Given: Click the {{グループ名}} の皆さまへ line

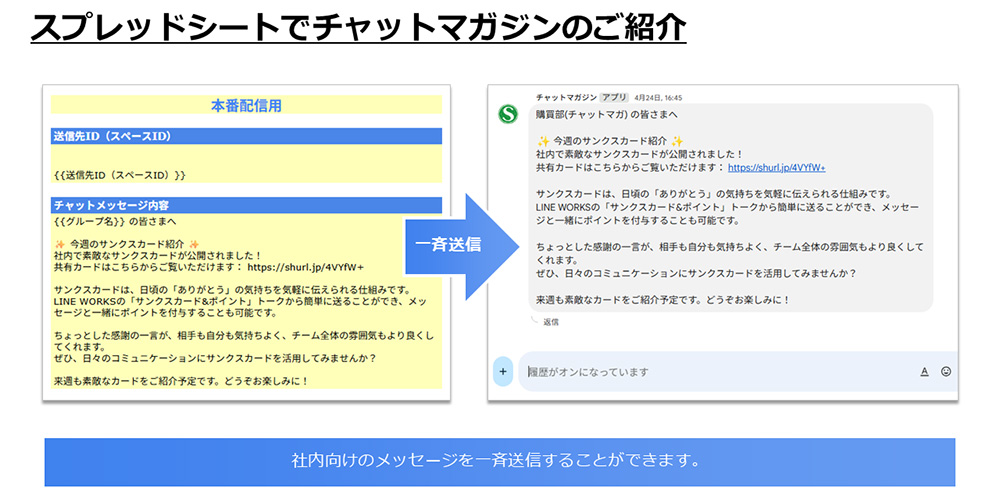Looking at the screenshot, I should (x=115, y=222).
